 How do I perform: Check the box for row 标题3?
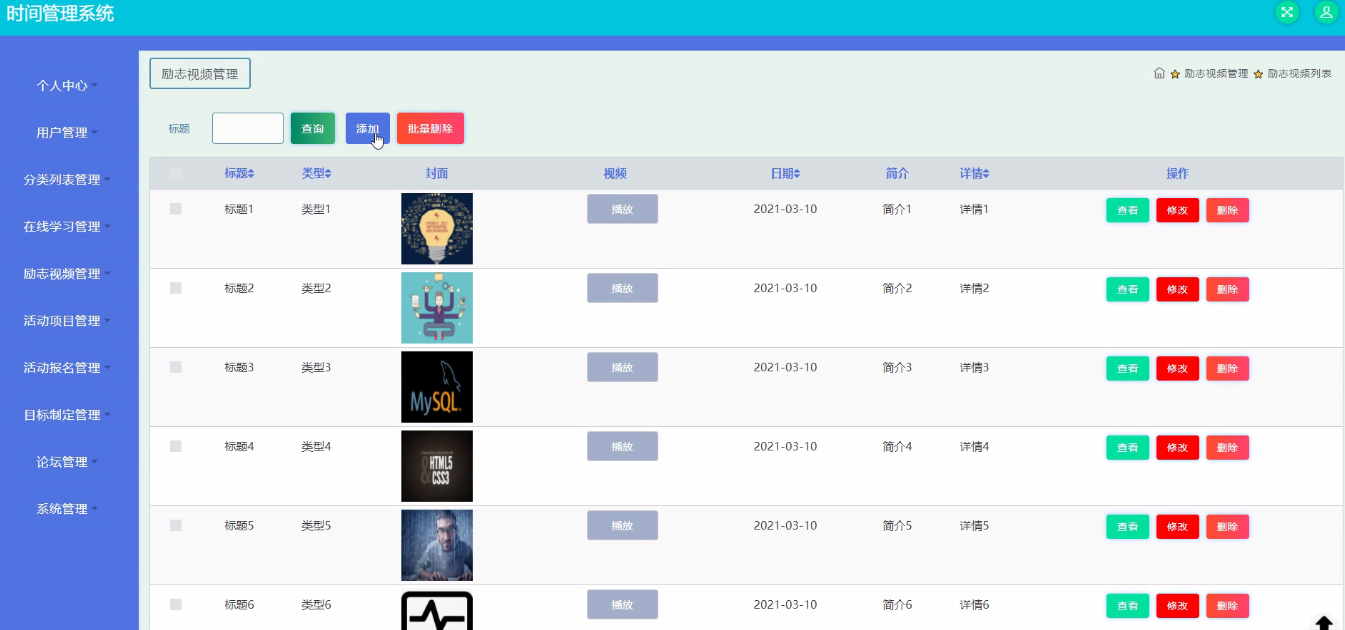(176, 367)
